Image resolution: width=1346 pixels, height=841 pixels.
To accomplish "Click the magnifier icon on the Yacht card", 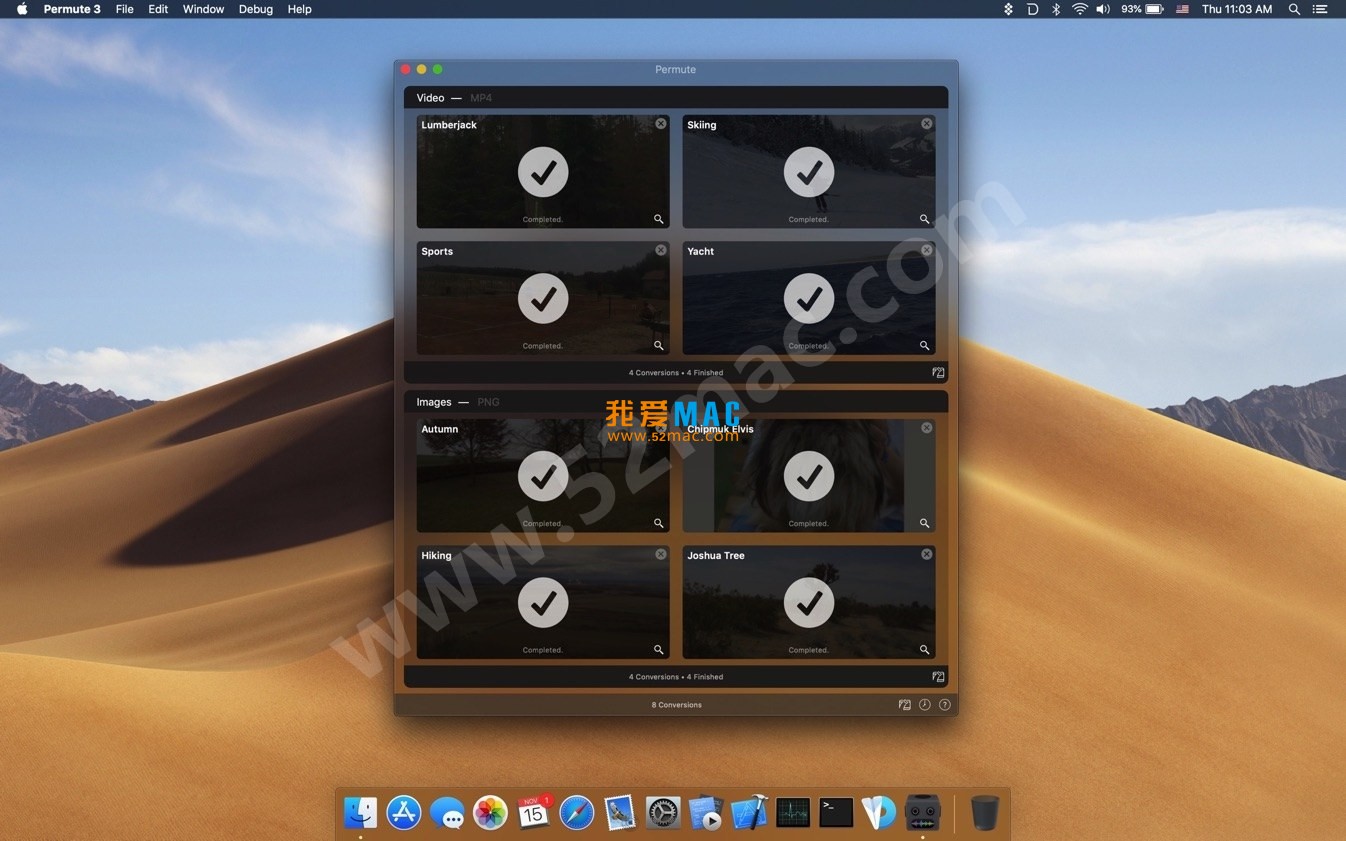I will coord(925,345).
